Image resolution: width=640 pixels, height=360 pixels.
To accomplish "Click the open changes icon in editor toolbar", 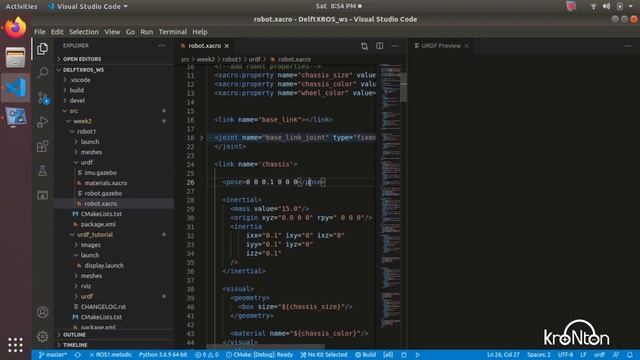I will pyautogui.click(x=364, y=46).
